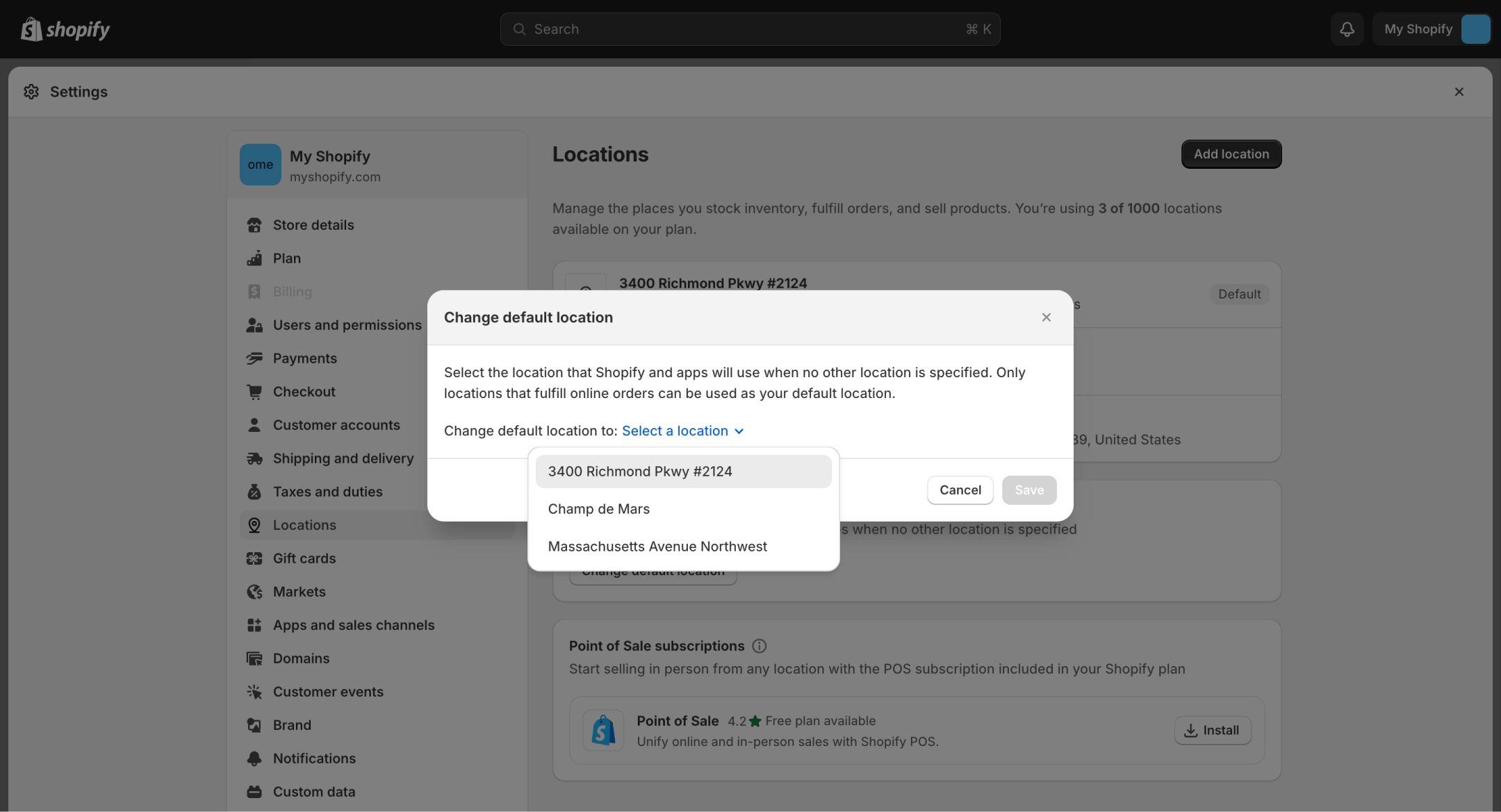
Task: Click the Markets globe icon
Action: [x=254, y=592]
